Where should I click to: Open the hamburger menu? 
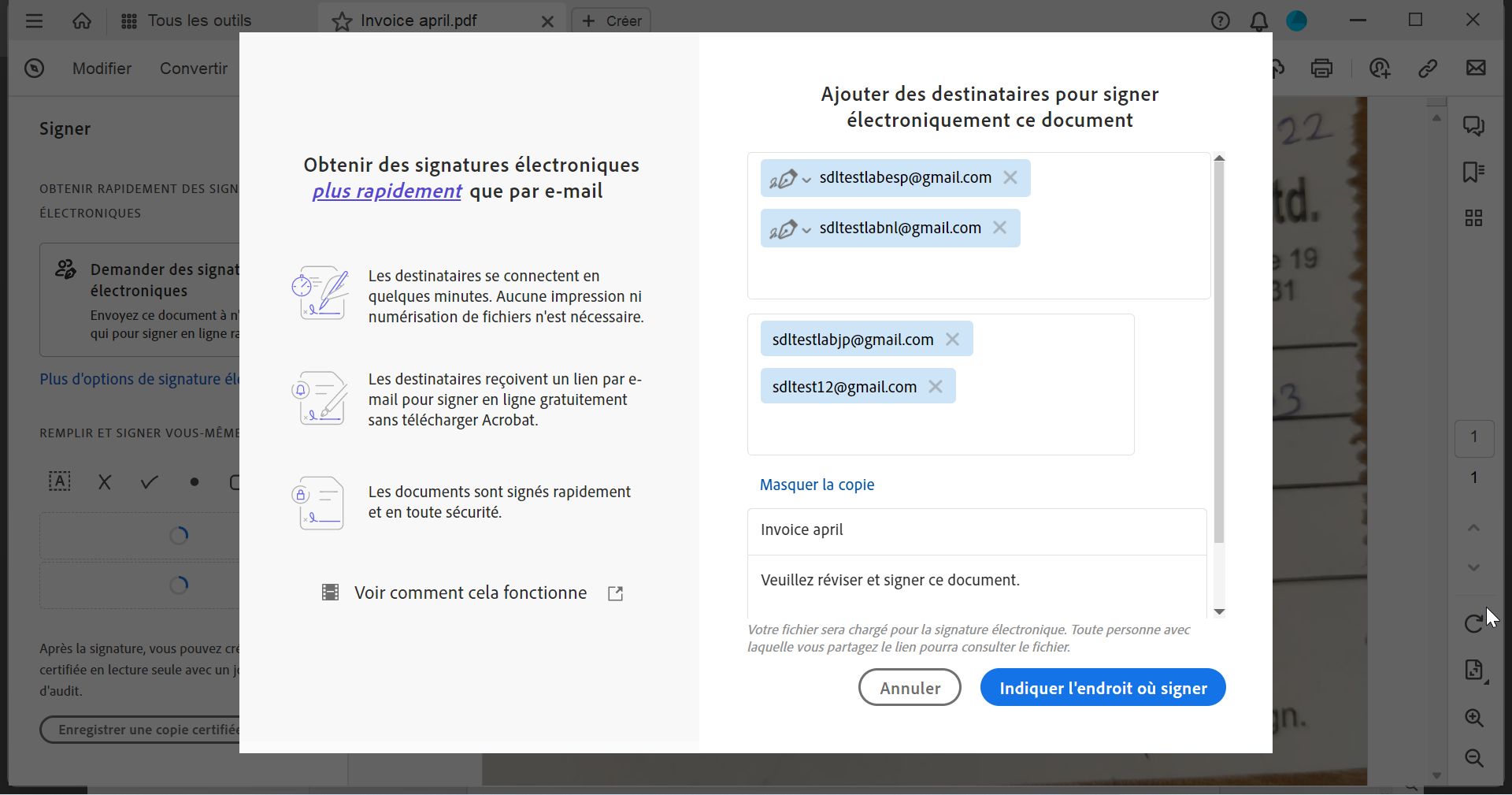(34, 20)
